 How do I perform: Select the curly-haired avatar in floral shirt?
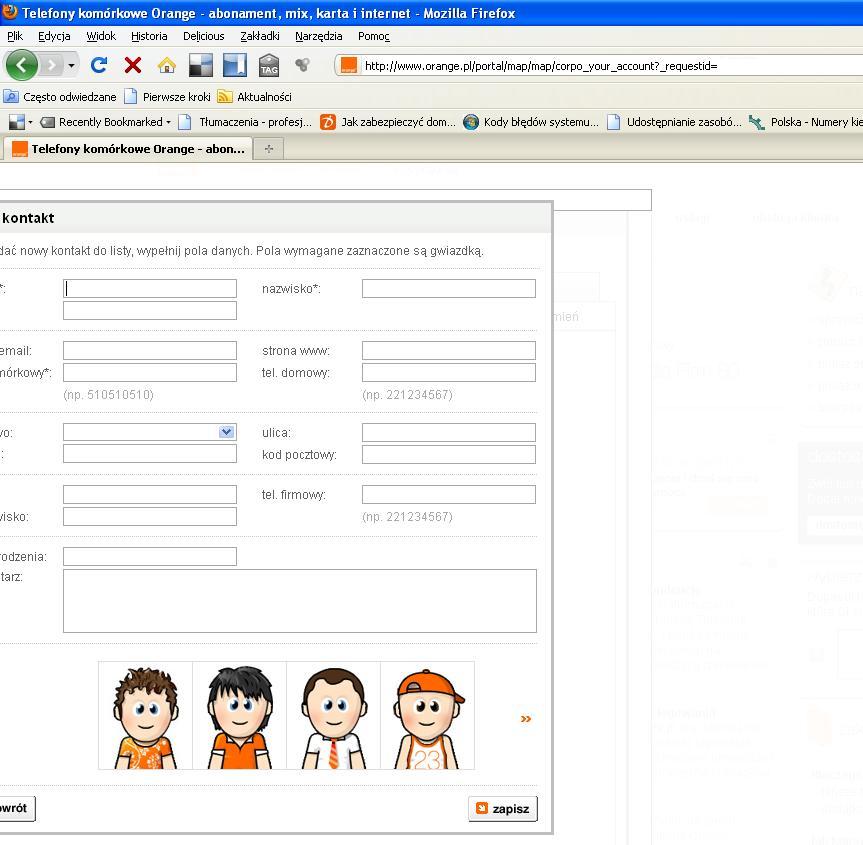pos(145,716)
